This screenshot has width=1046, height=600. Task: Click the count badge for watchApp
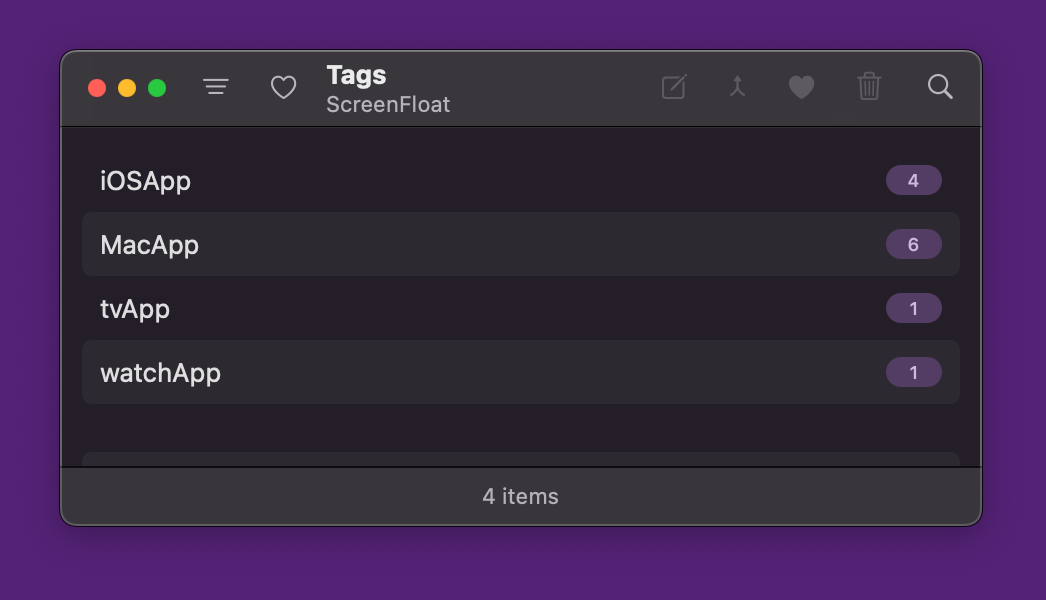(914, 372)
